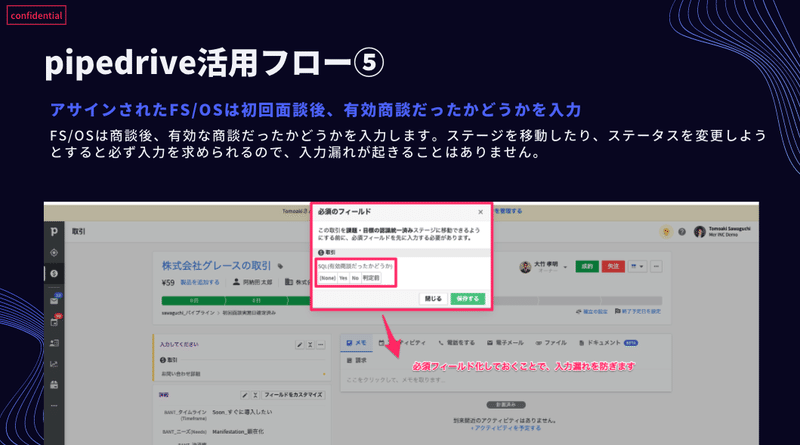Viewport: 800px width, 445px height.
Task: Switch to the ドキュメント tab
Action: (608, 343)
